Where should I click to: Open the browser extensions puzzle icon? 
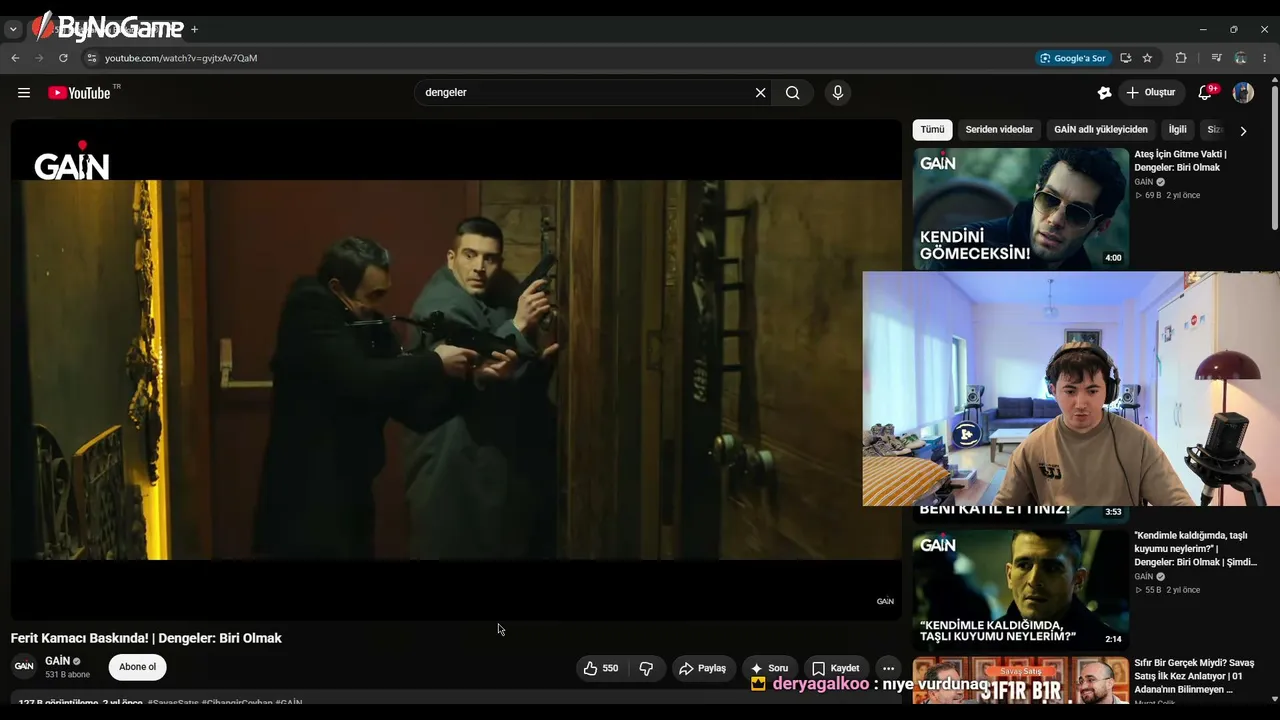pos(1181,58)
